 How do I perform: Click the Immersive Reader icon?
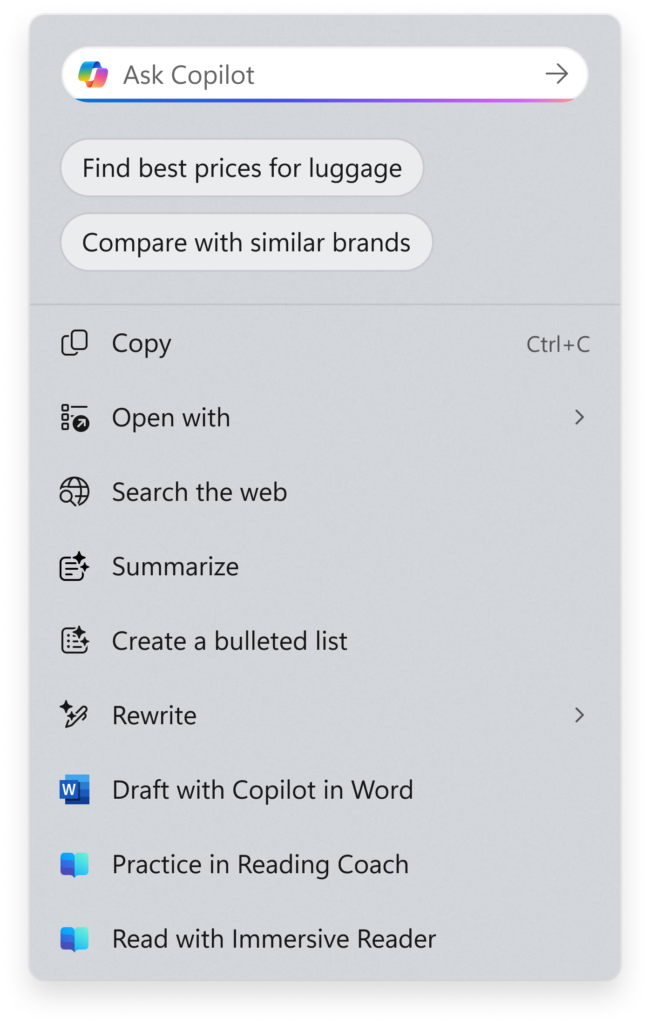(74, 938)
